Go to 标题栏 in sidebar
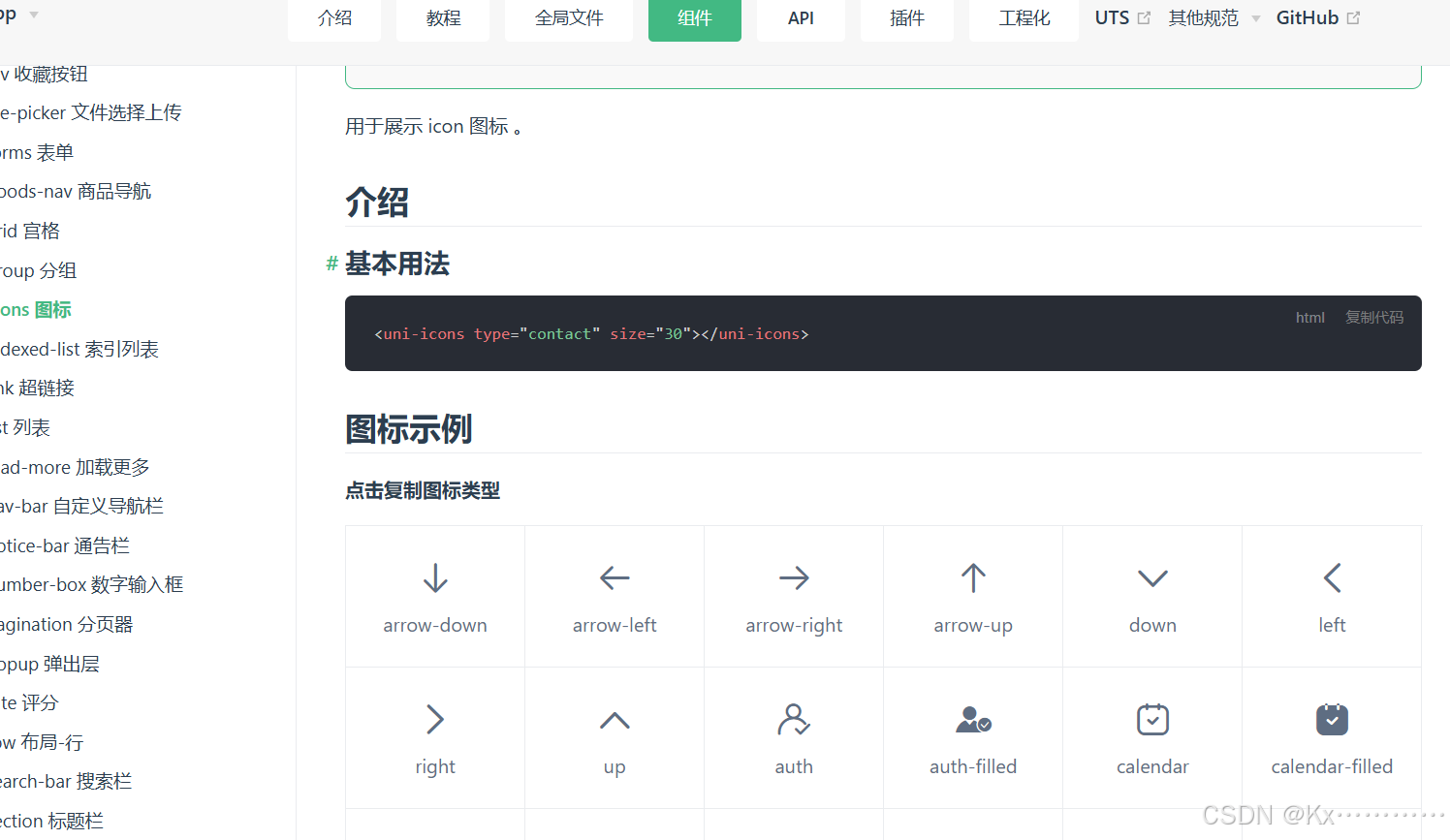This screenshot has height=840, width=1450. [52, 821]
